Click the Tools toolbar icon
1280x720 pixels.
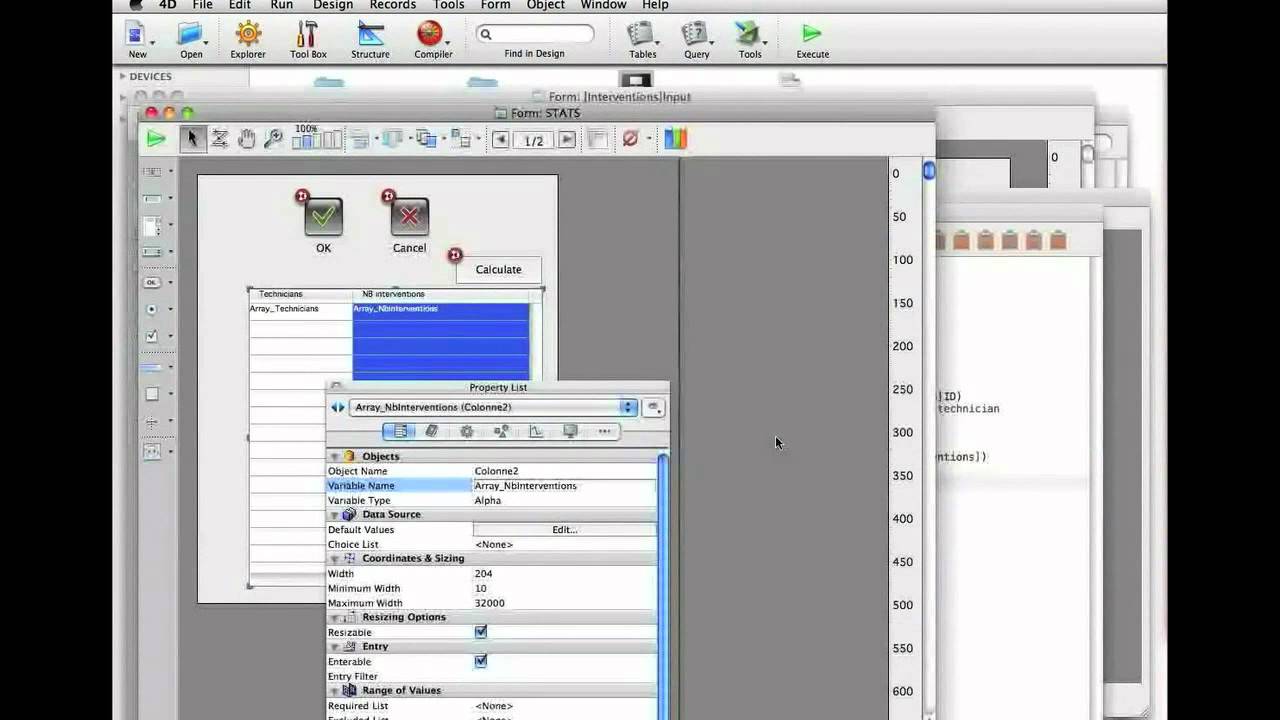point(748,34)
